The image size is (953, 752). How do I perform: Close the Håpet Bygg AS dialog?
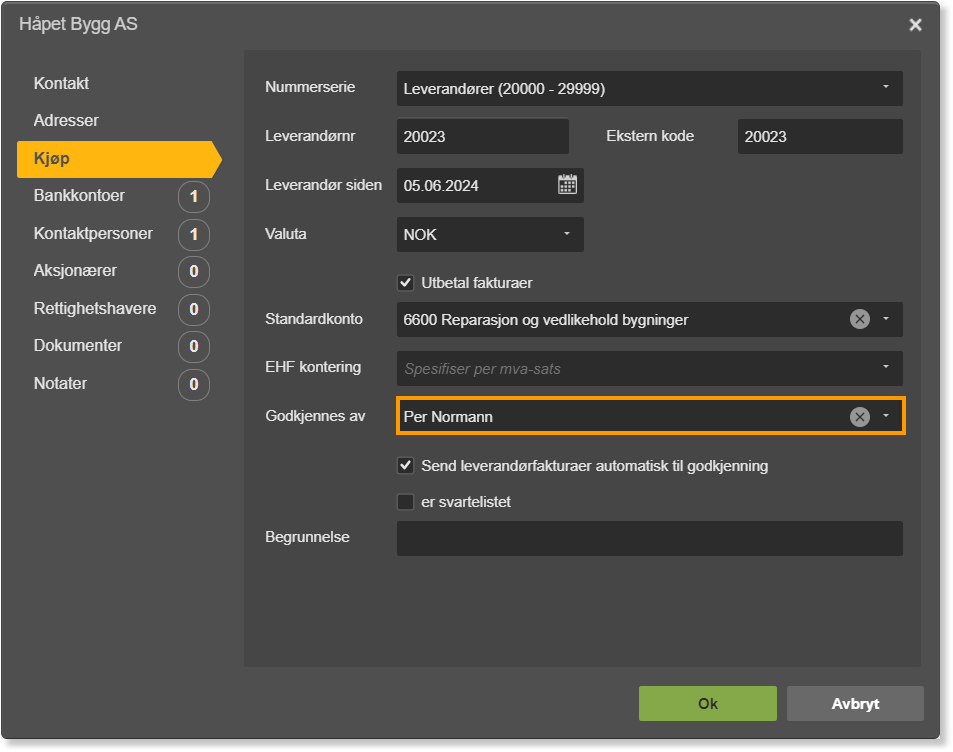915,25
